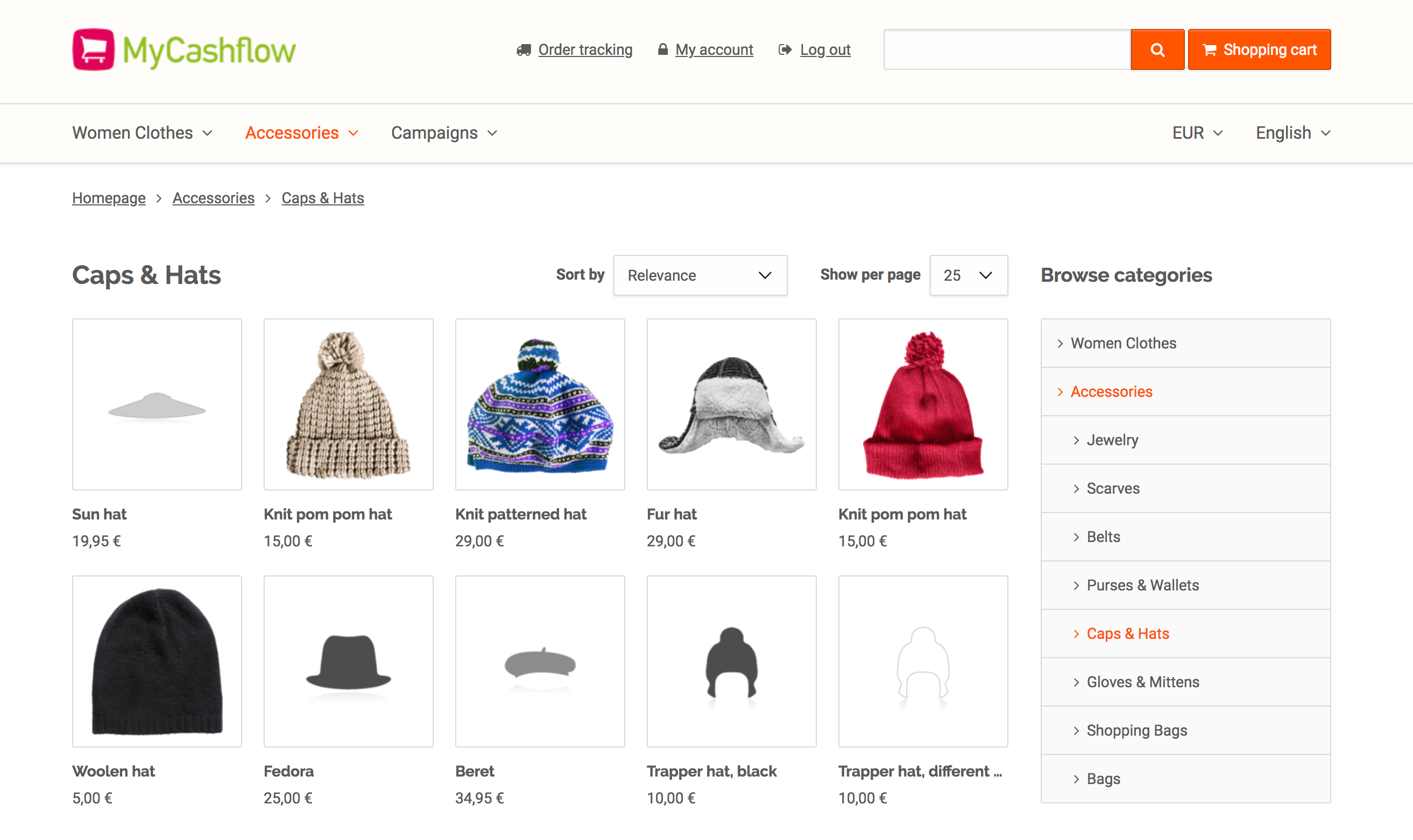This screenshot has width=1413, height=840.
Task: Open the Trapper hat, different image
Action: click(923, 661)
